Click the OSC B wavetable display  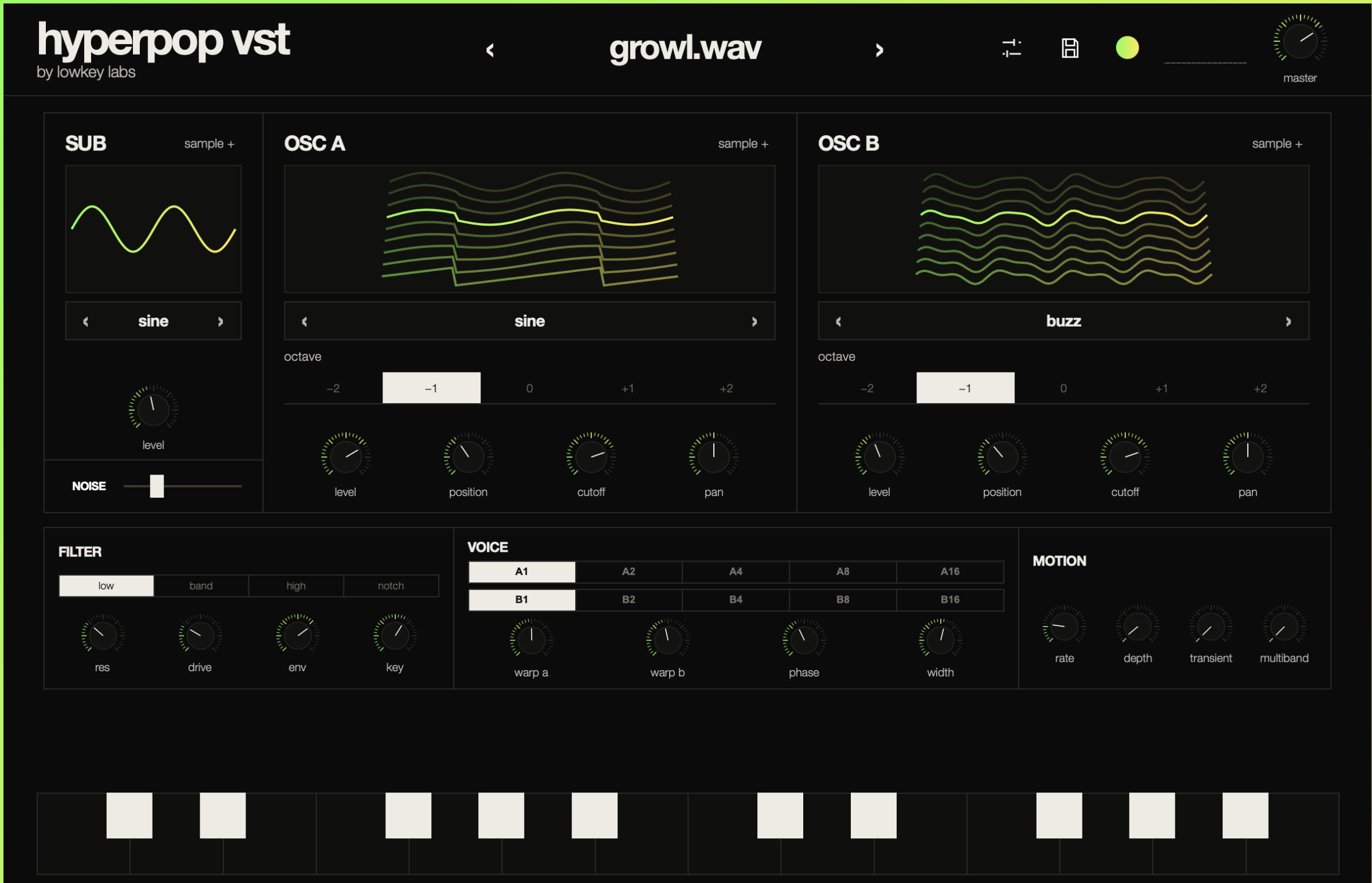tap(1063, 229)
